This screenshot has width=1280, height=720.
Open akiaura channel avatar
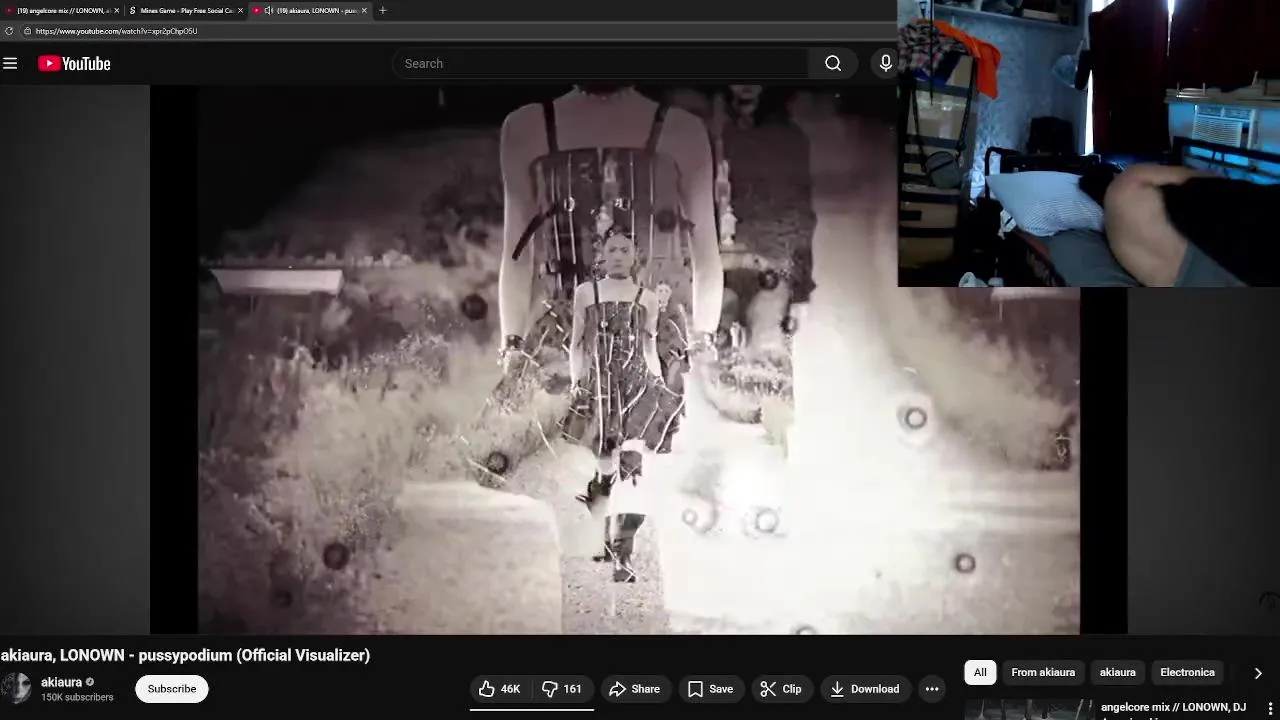(16, 689)
